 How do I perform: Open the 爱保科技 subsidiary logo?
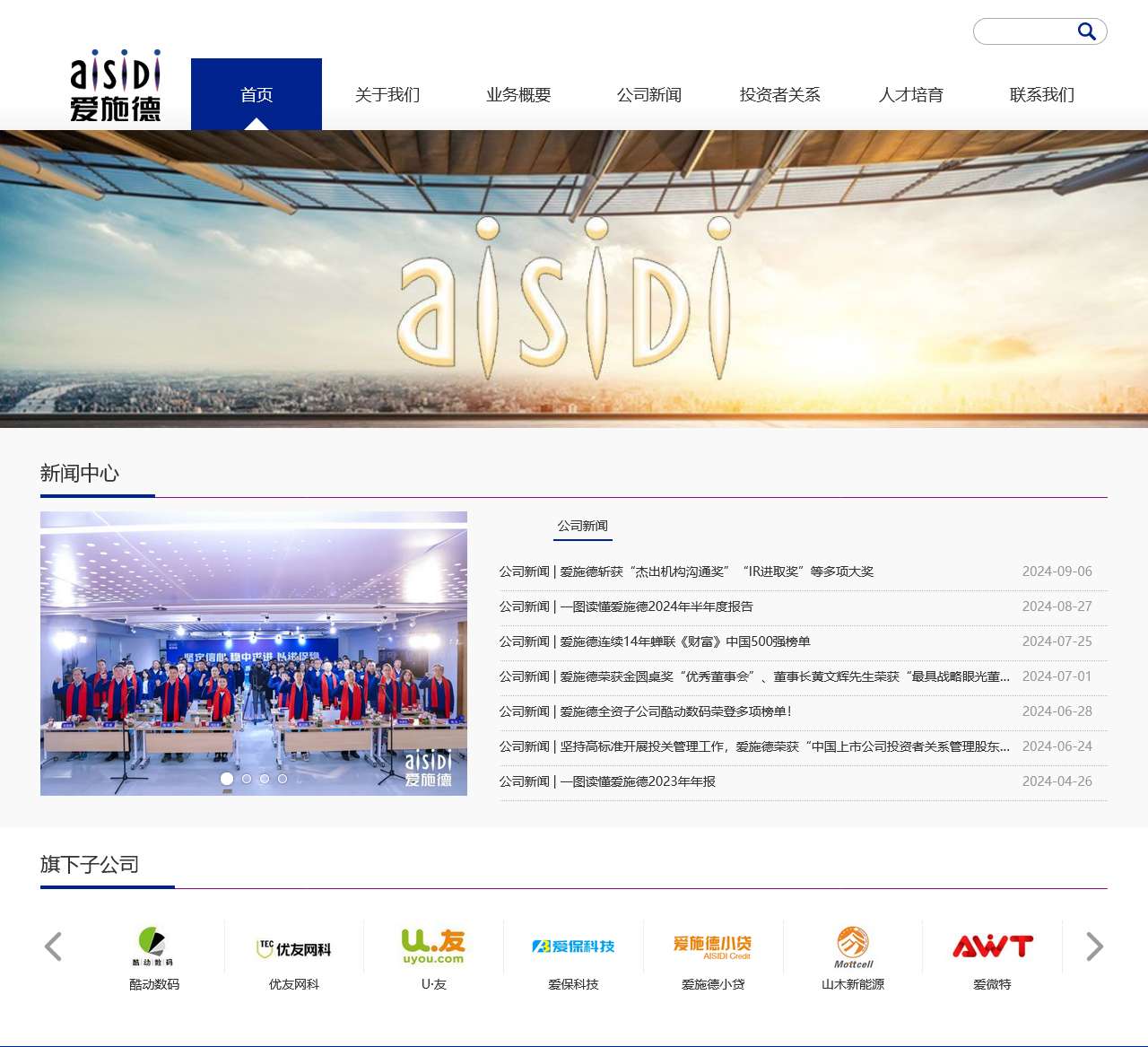[x=573, y=947]
